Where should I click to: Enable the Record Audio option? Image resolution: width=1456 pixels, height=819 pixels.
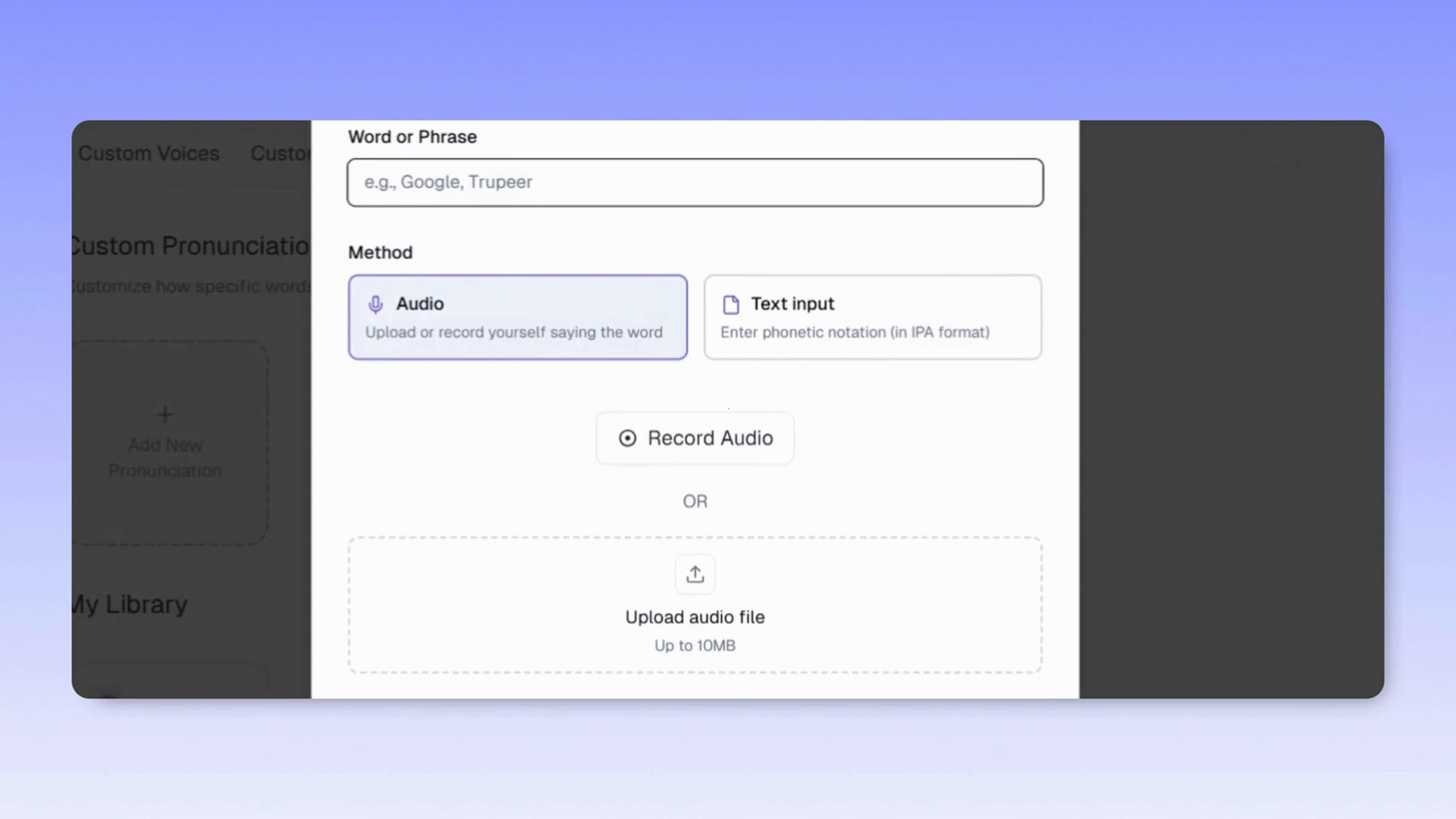[x=695, y=438]
